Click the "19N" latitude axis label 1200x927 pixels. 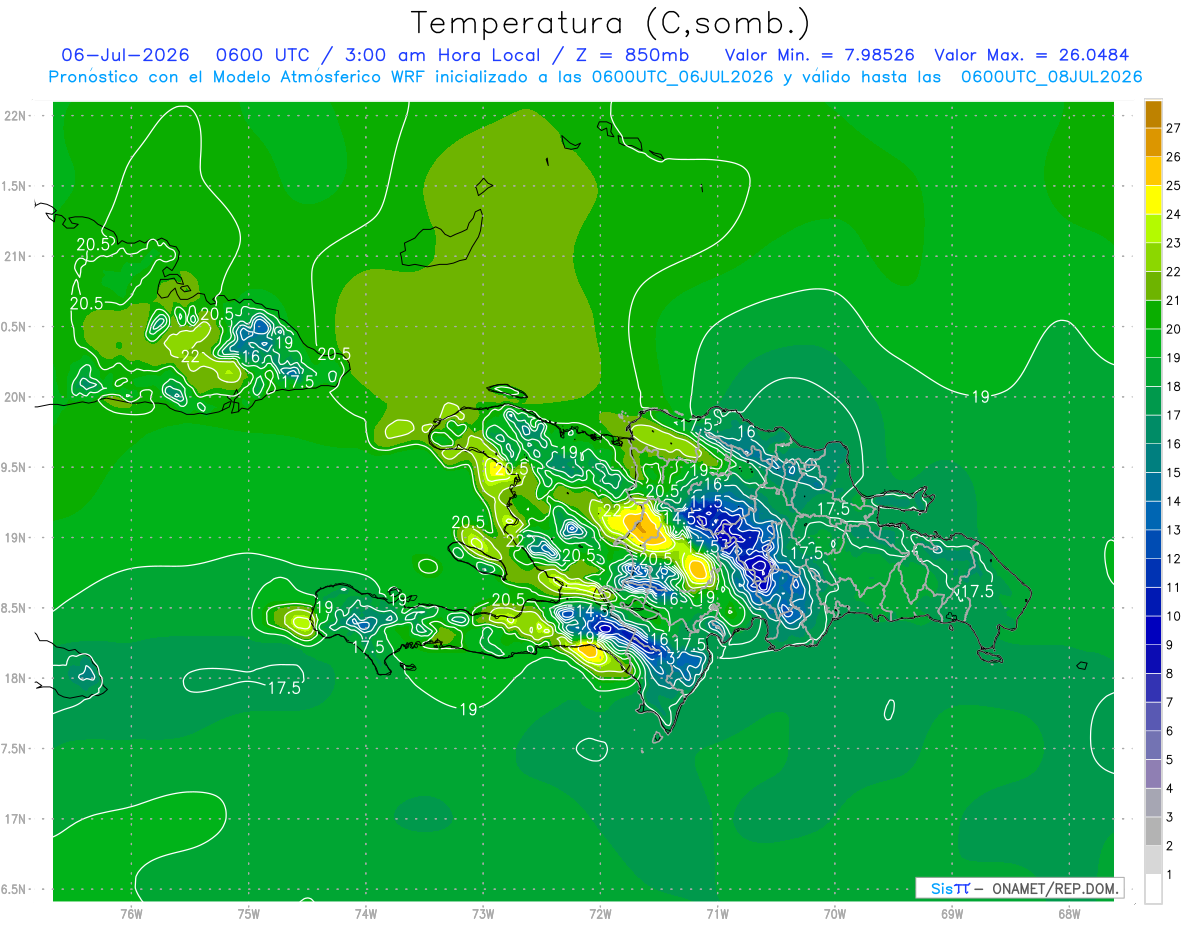15,538
